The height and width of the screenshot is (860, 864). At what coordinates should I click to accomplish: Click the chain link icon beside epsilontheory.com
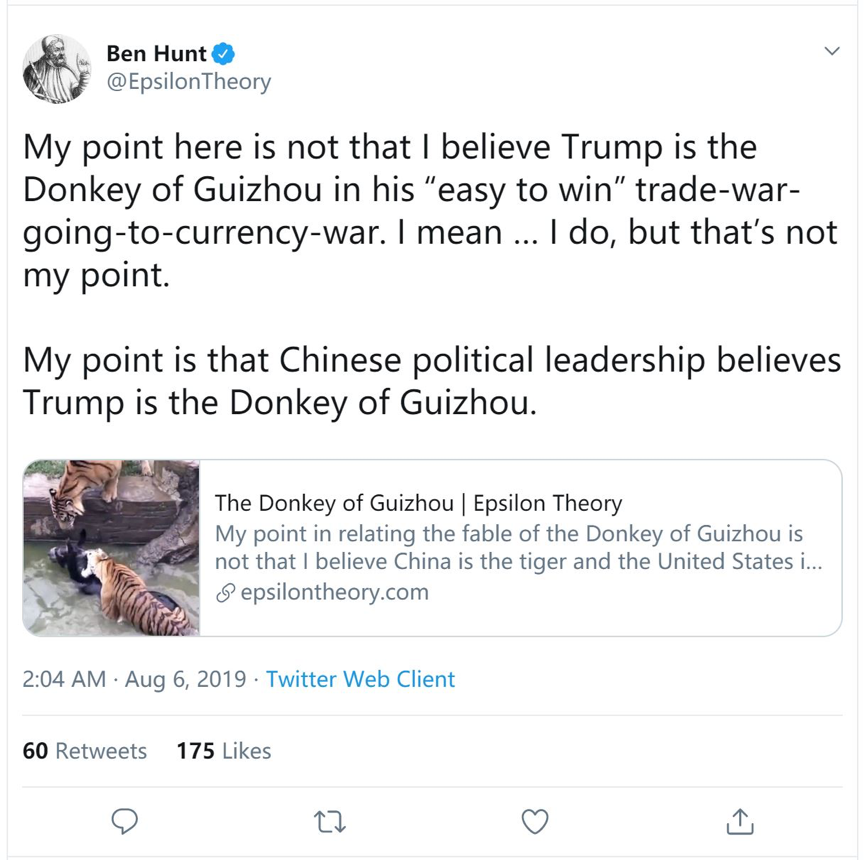[225, 592]
